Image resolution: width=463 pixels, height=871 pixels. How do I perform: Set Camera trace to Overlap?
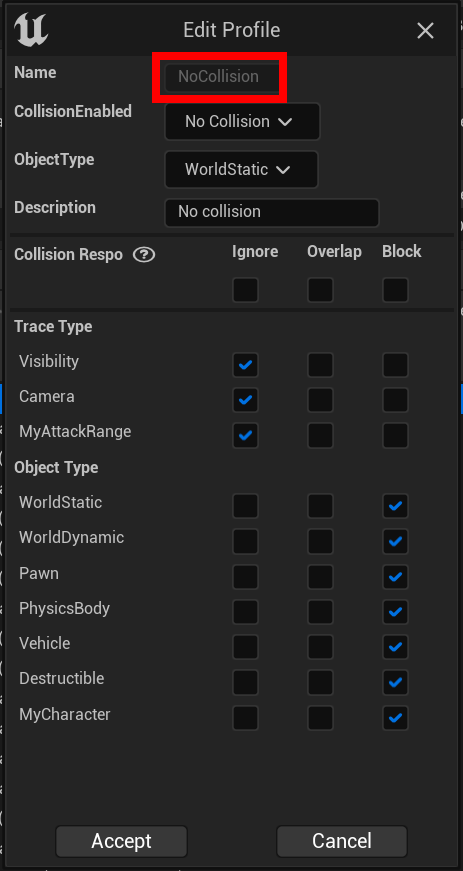pos(320,400)
